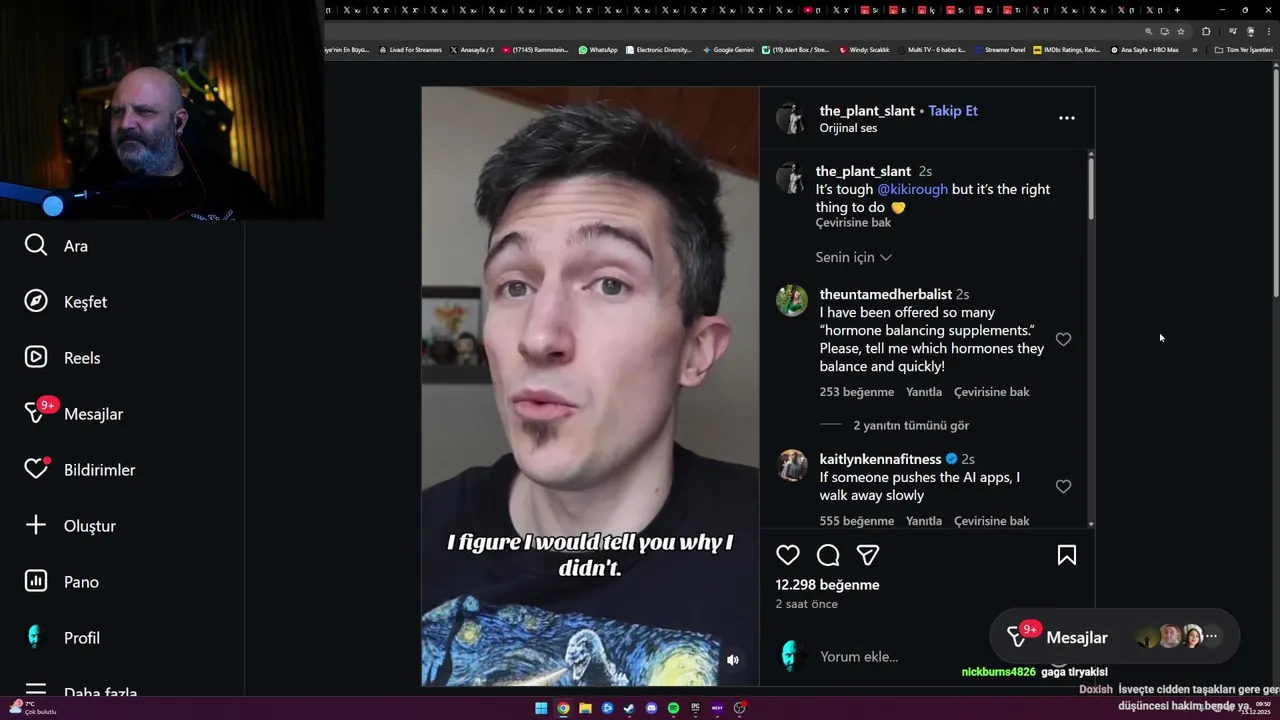
Task: Open Discord from the taskbar
Action: tap(651, 708)
